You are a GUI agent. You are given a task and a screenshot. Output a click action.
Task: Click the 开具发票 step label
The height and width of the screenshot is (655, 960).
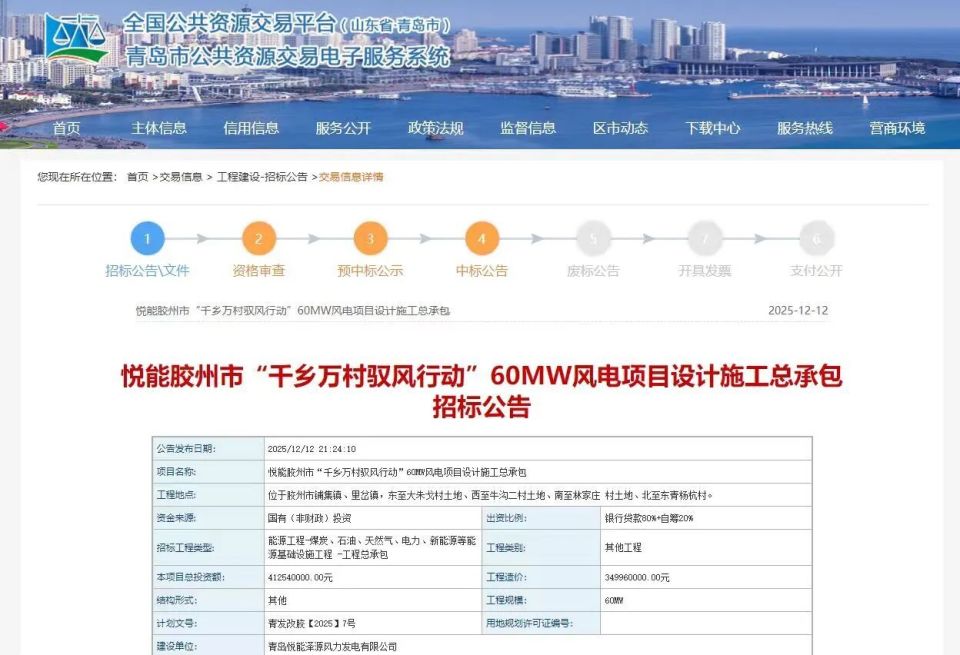pyautogui.click(x=705, y=271)
